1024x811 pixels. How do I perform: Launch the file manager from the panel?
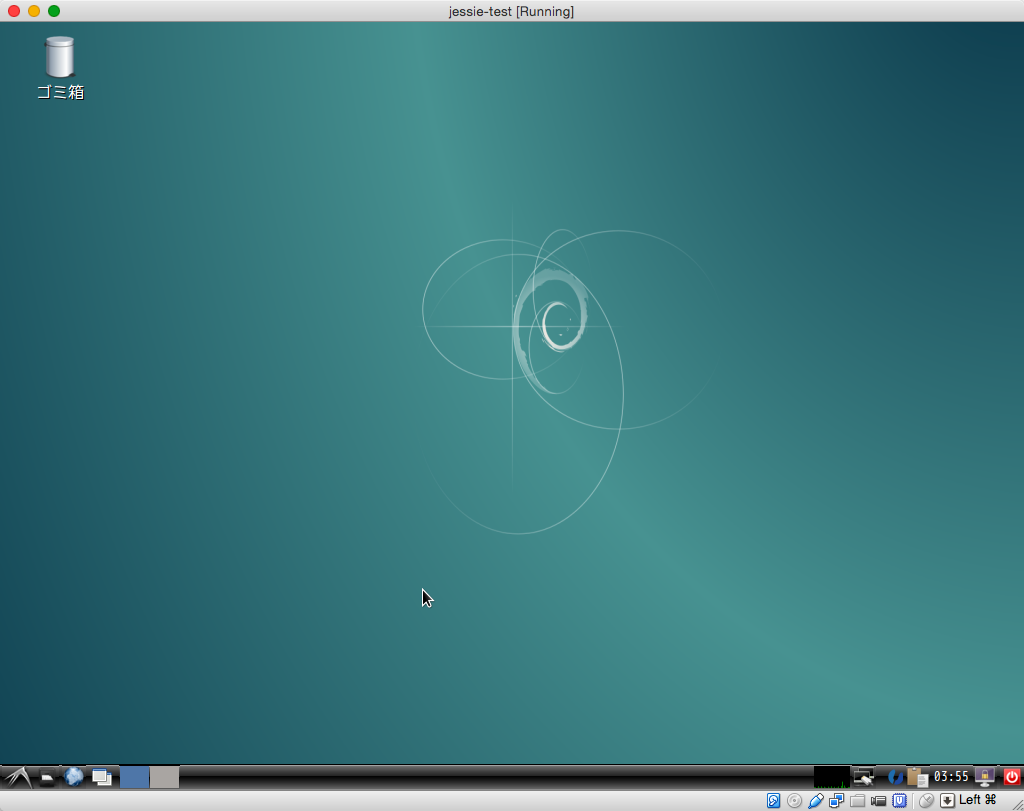(x=47, y=777)
